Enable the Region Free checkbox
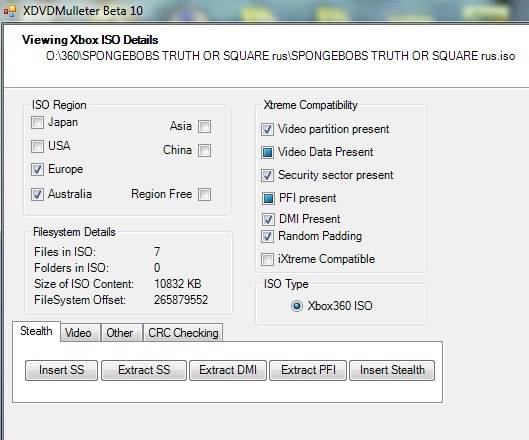The width and height of the screenshot is (529, 440). click(204, 194)
